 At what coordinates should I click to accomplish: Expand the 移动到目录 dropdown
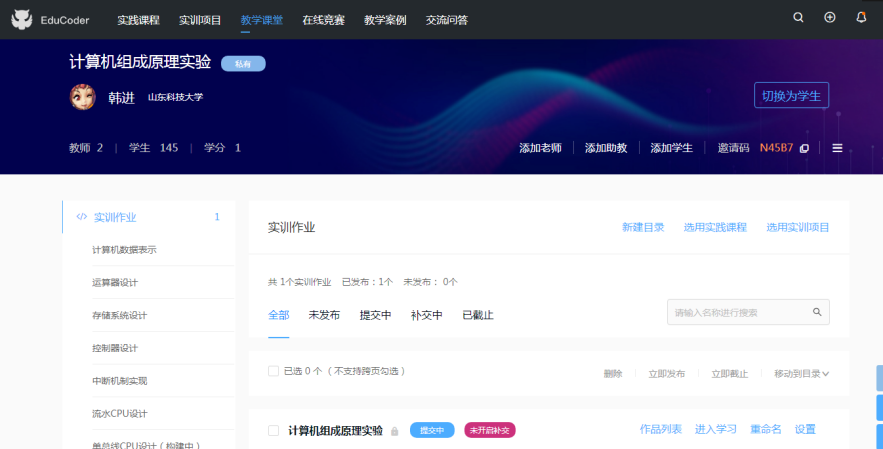(801, 373)
